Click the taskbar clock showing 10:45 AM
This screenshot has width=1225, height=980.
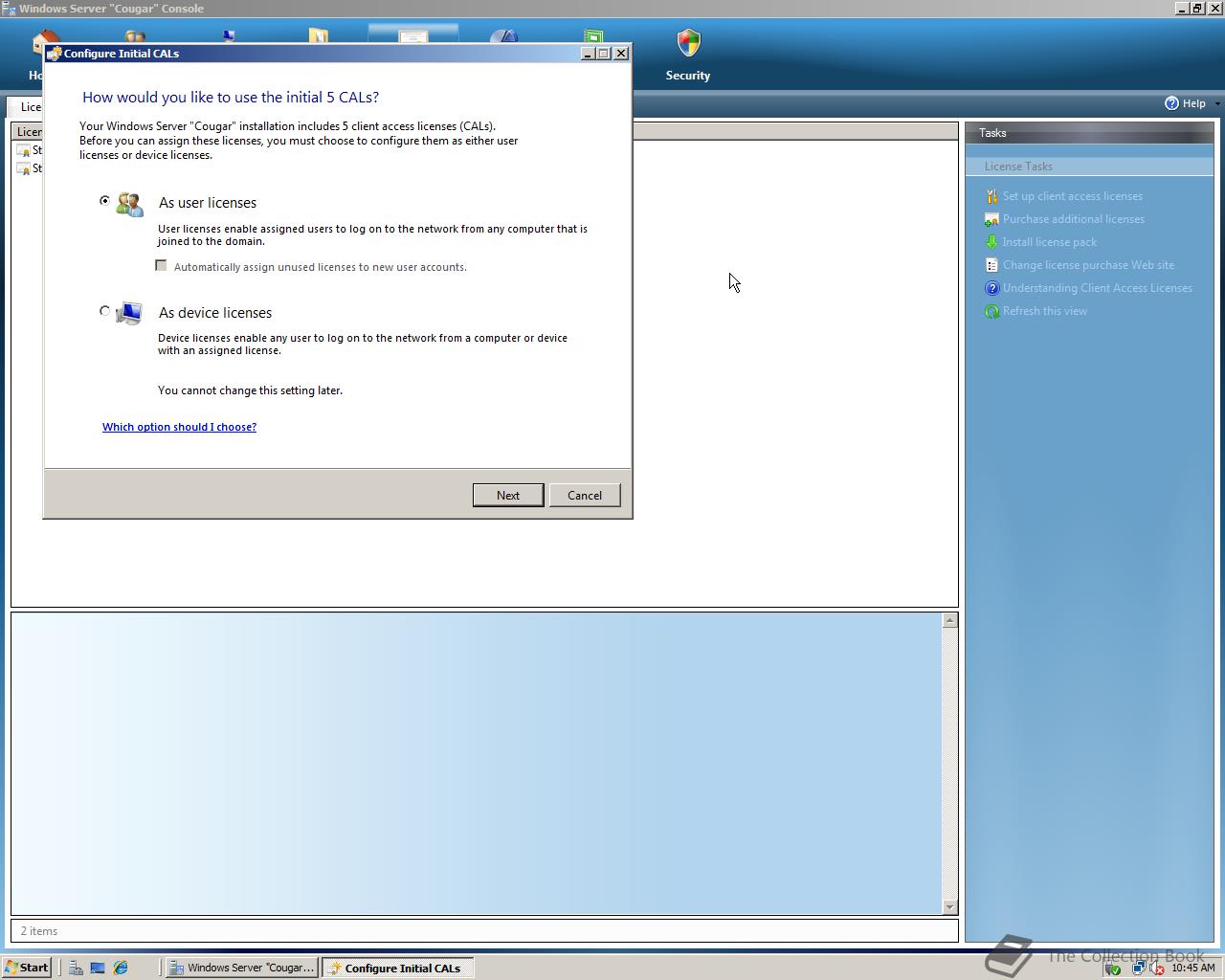pyautogui.click(x=1192, y=969)
